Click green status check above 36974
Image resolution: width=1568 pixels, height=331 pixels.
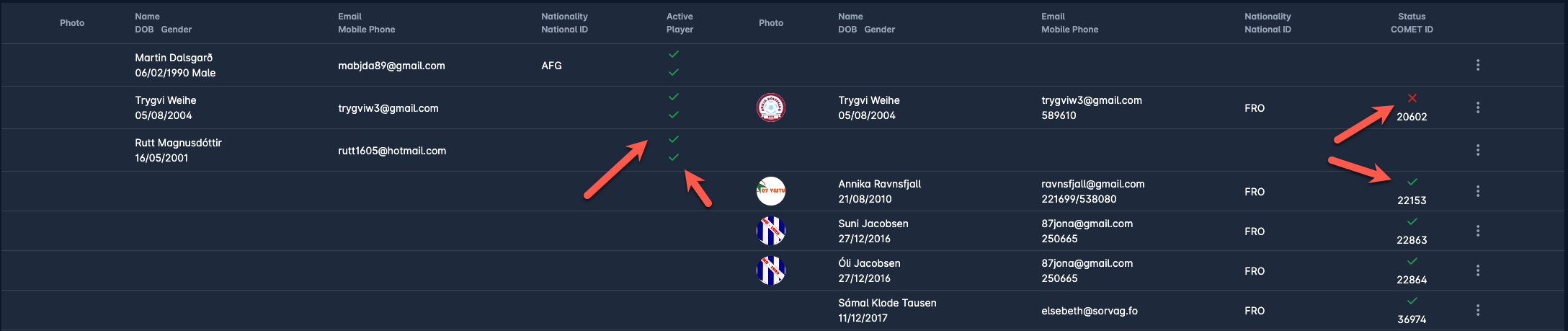(1412, 301)
